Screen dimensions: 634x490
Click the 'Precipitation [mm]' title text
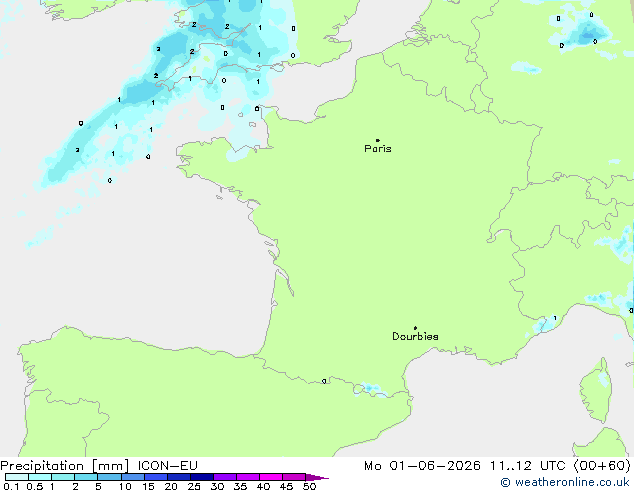click(65, 466)
